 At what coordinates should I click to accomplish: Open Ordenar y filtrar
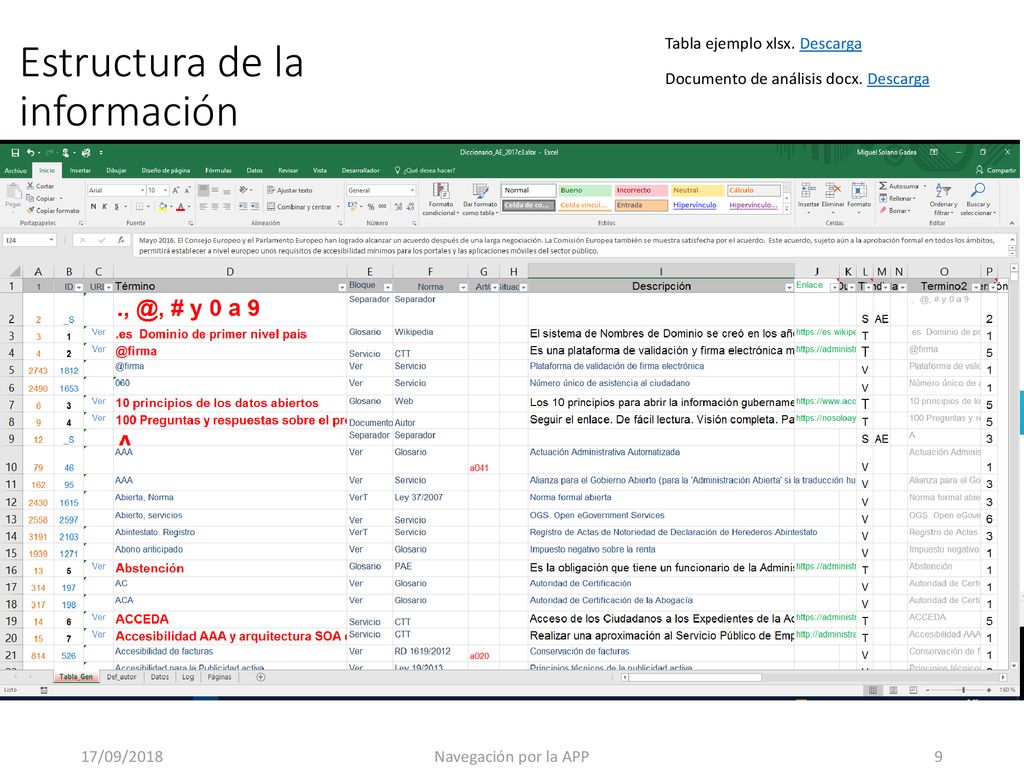(943, 199)
